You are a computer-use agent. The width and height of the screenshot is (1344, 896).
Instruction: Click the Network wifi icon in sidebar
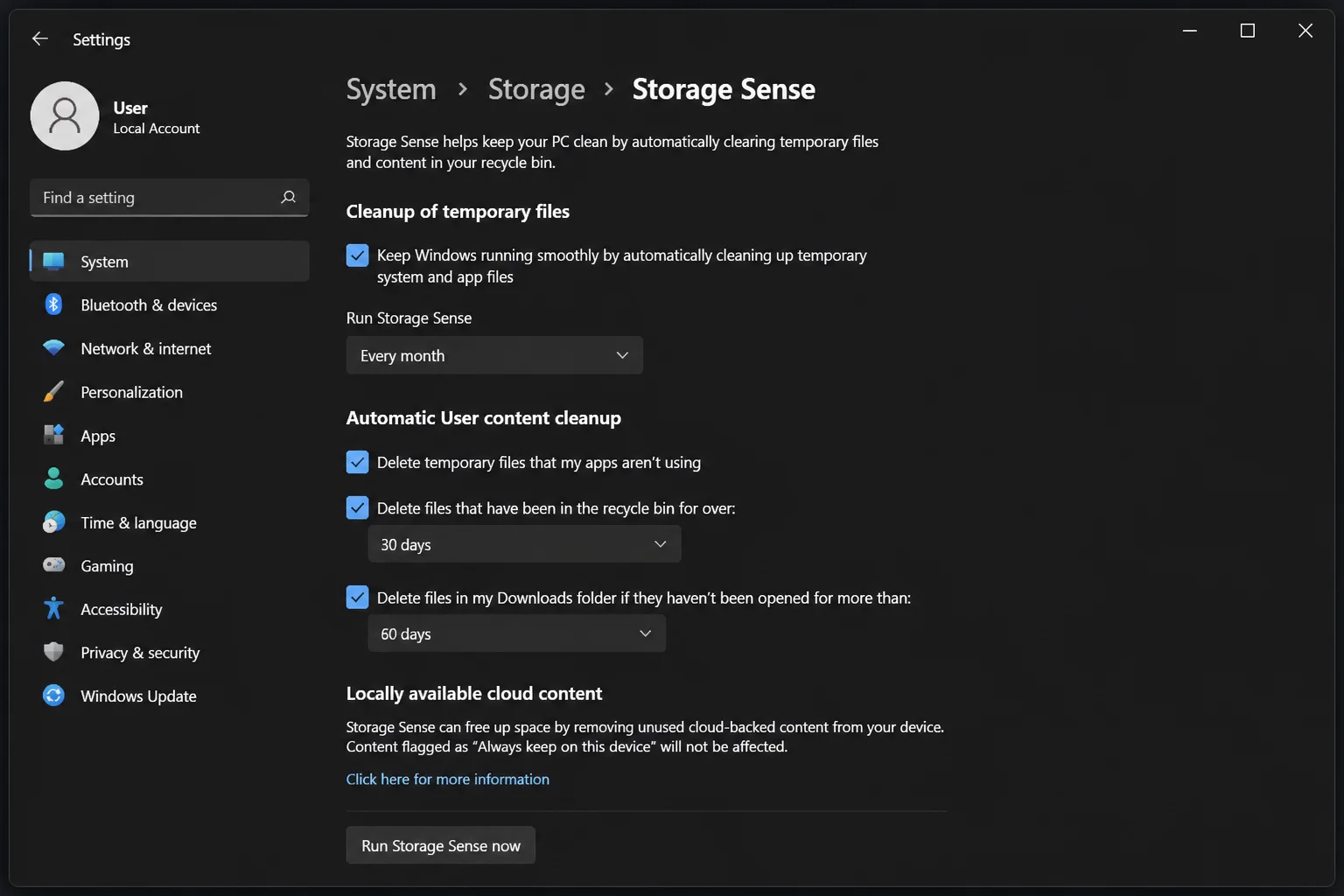(x=53, y=348)
